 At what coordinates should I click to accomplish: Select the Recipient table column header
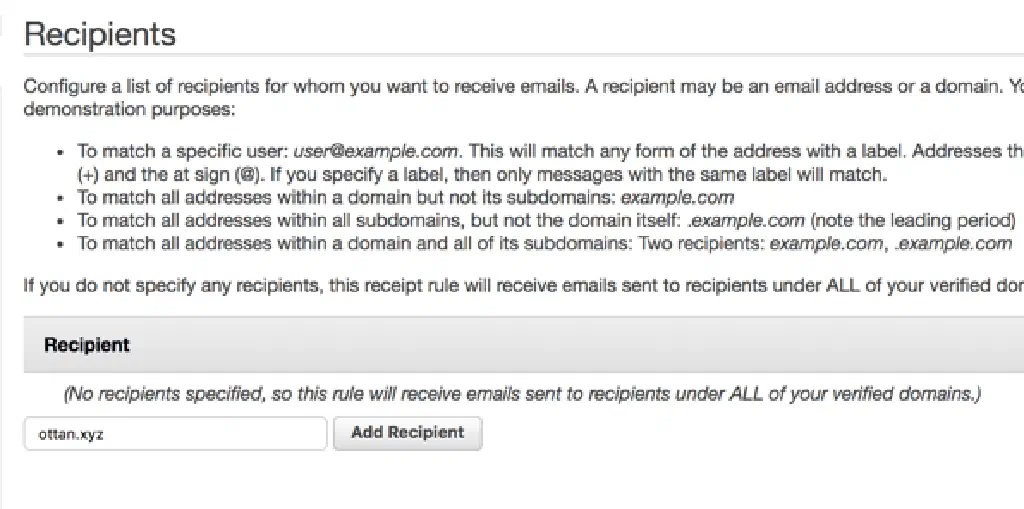click(87, 345)
